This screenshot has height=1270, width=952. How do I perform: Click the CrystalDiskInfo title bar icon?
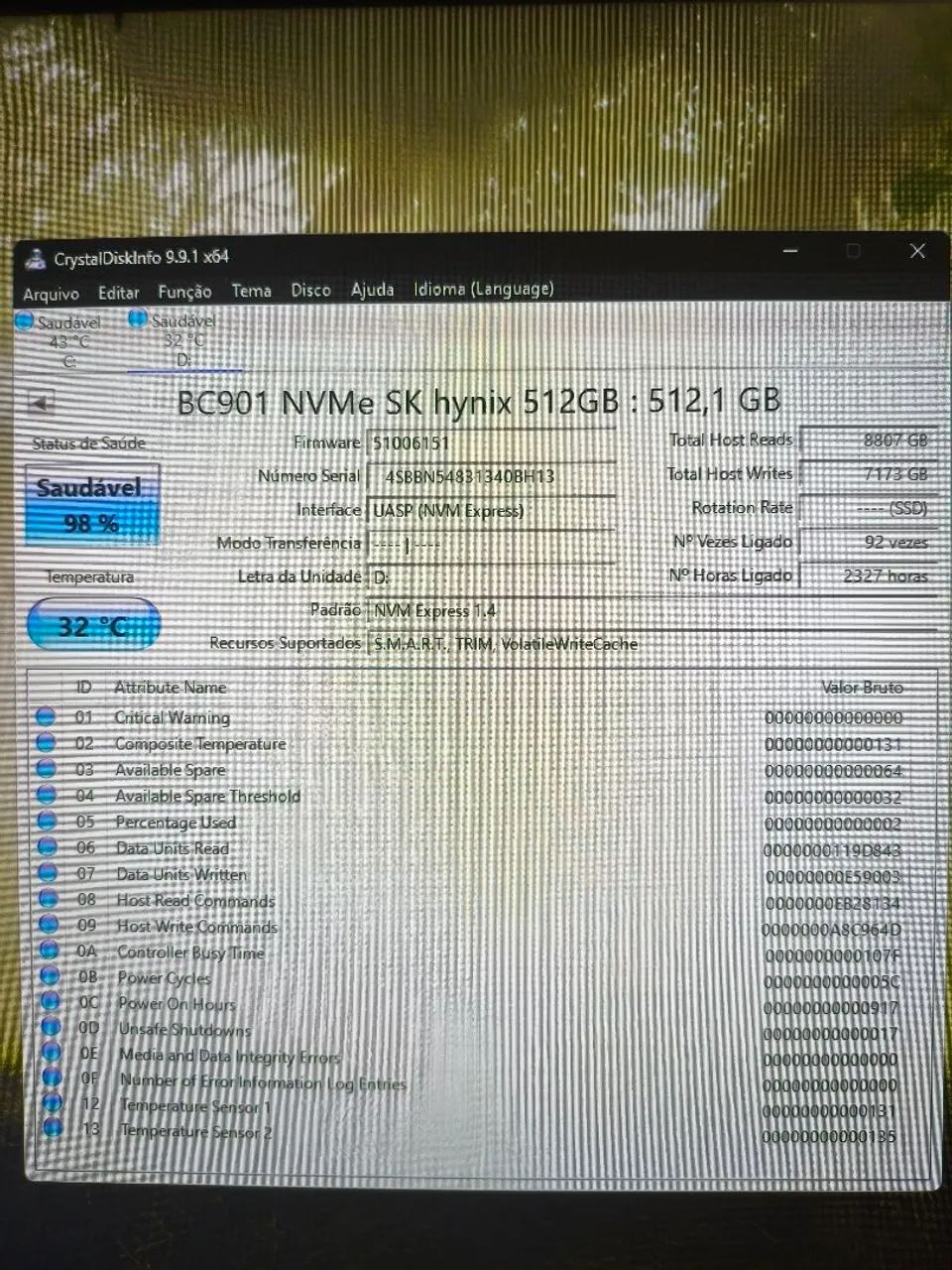pyautogui.click(x=36, y=259)
